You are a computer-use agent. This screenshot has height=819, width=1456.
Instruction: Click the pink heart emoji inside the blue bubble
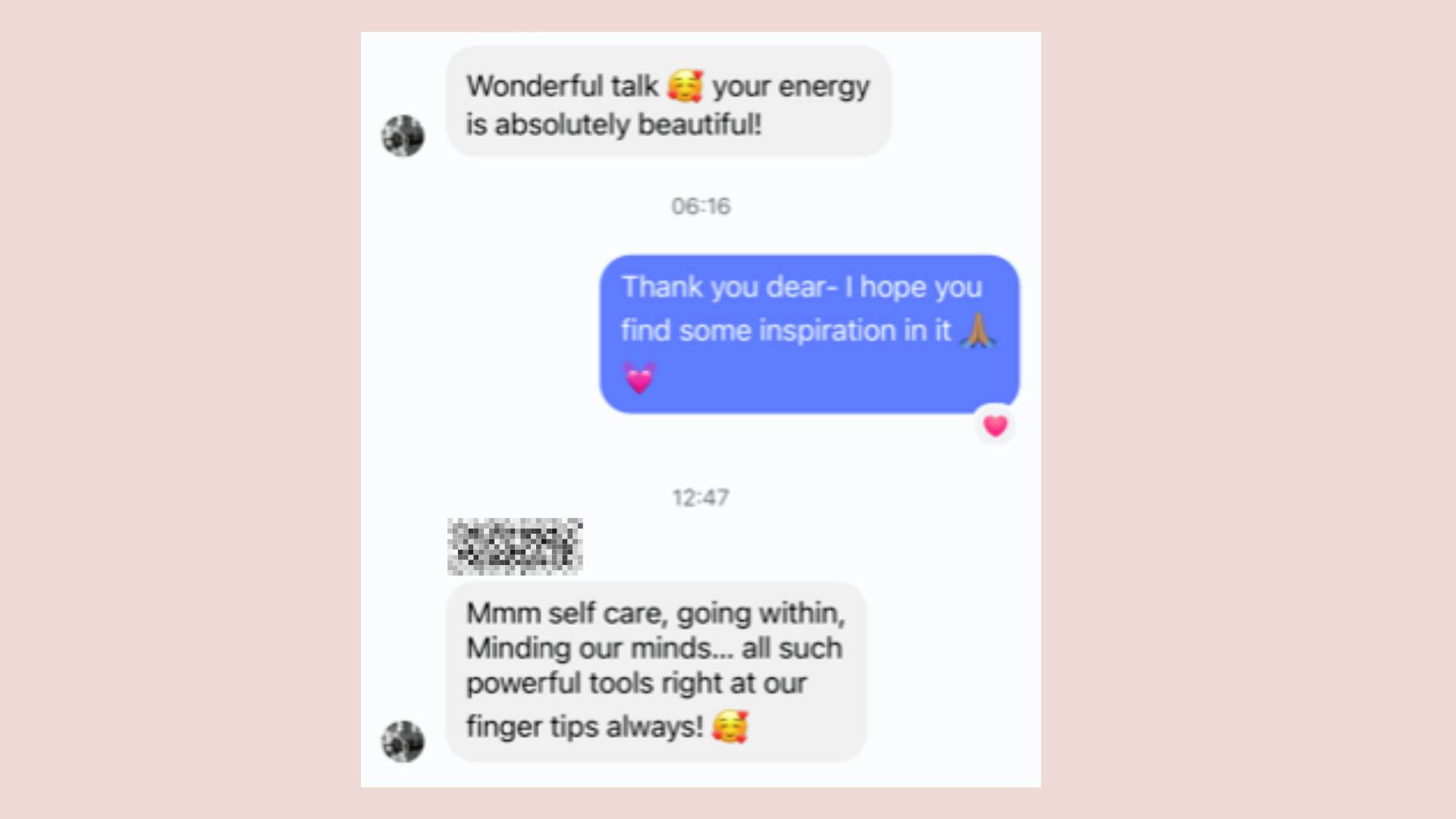(x=639, y=378)
